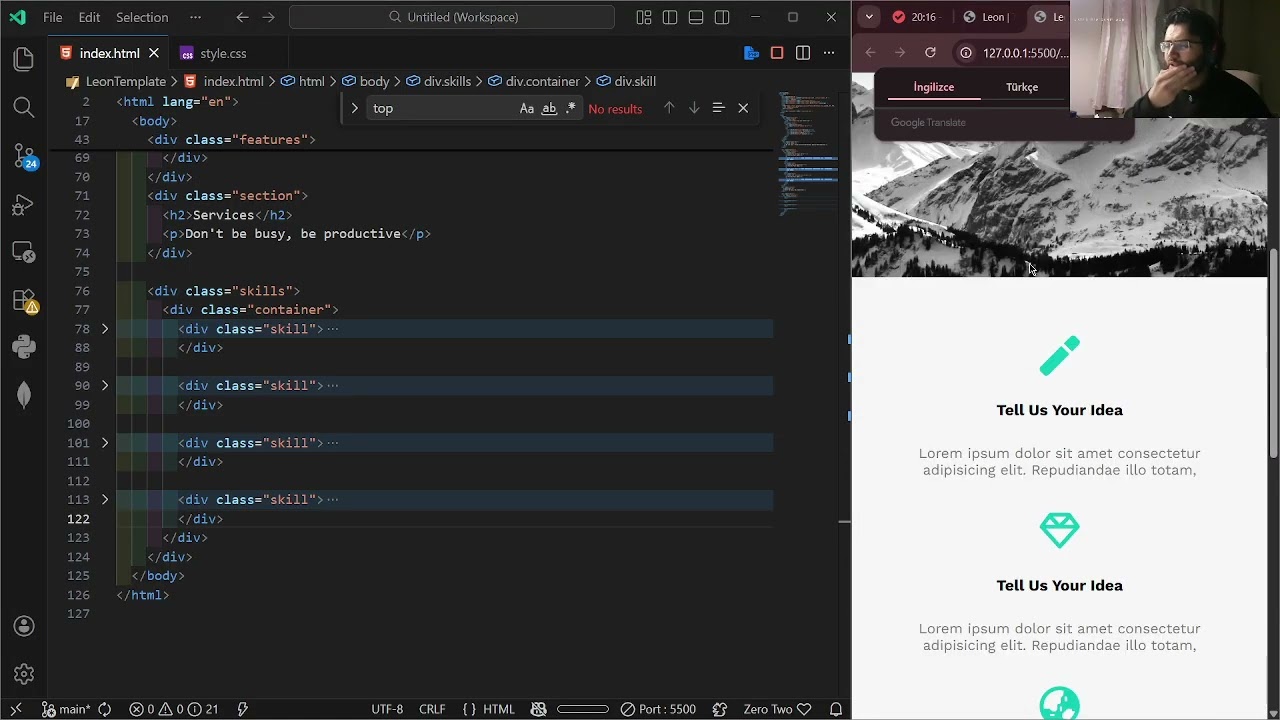Open the Python view in activity bar

click(24, 347)
